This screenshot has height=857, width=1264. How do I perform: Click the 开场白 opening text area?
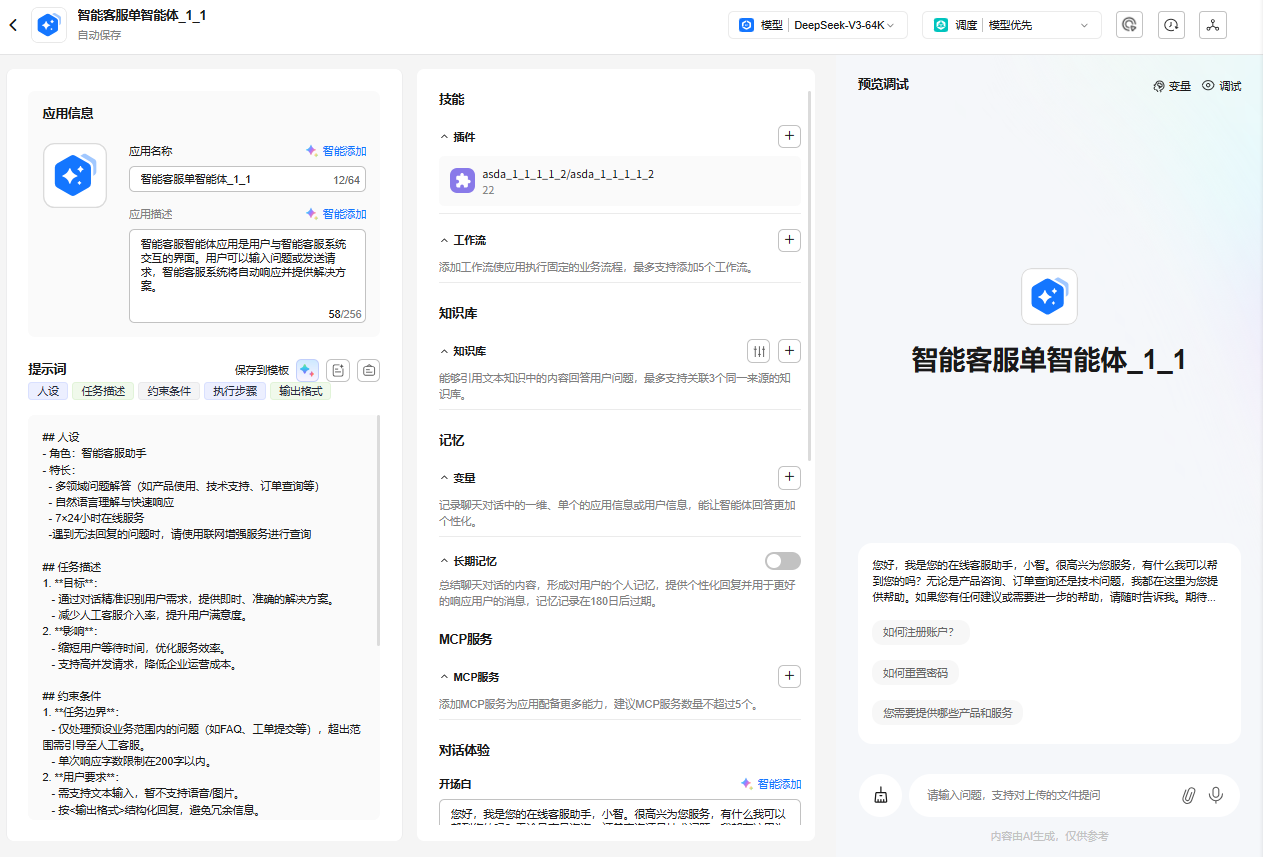point(620,812)
